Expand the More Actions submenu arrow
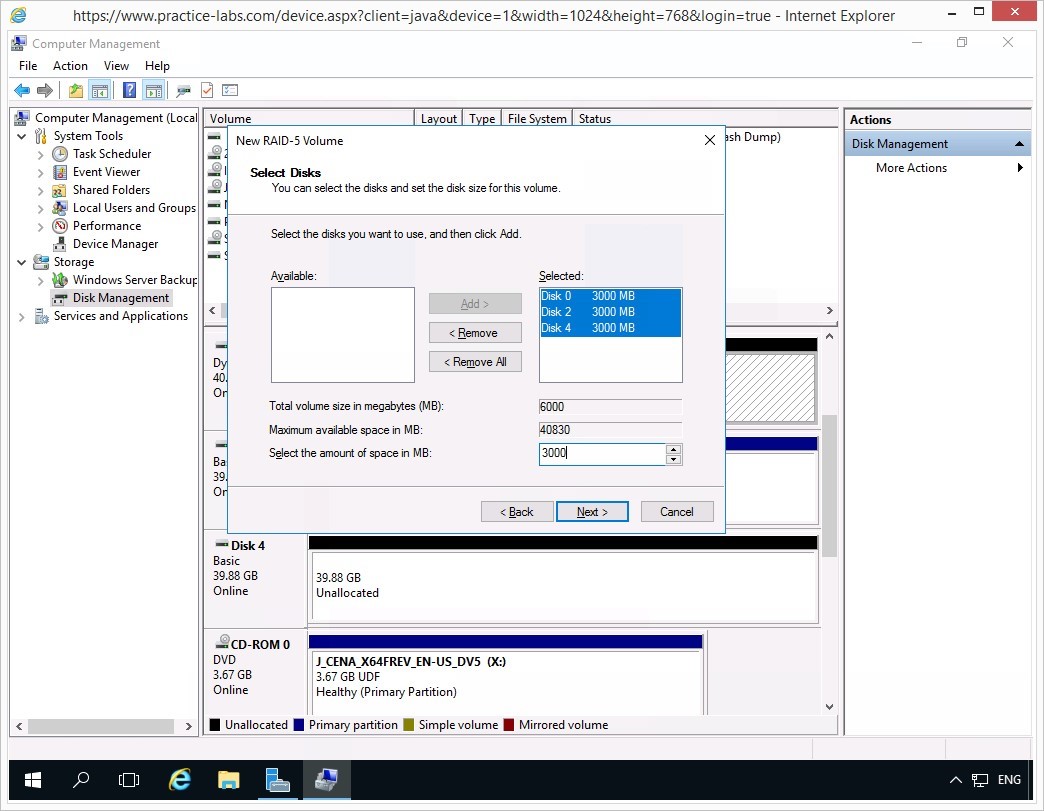This screenshot has height=811, width=1044. (1020, 168)
